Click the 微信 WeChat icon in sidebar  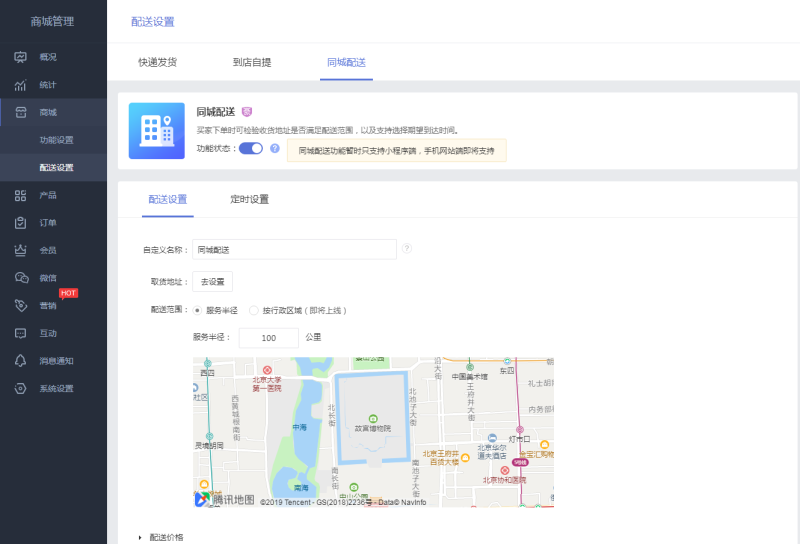coord(20,278)
